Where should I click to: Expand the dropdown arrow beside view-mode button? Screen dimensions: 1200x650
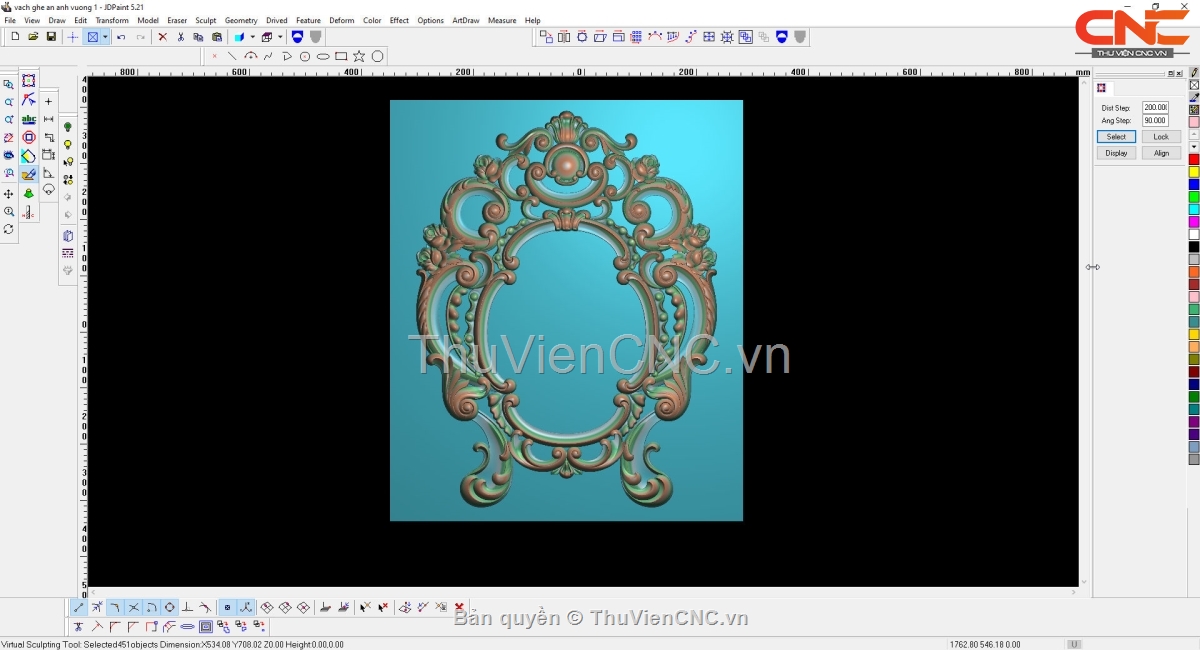105,37
